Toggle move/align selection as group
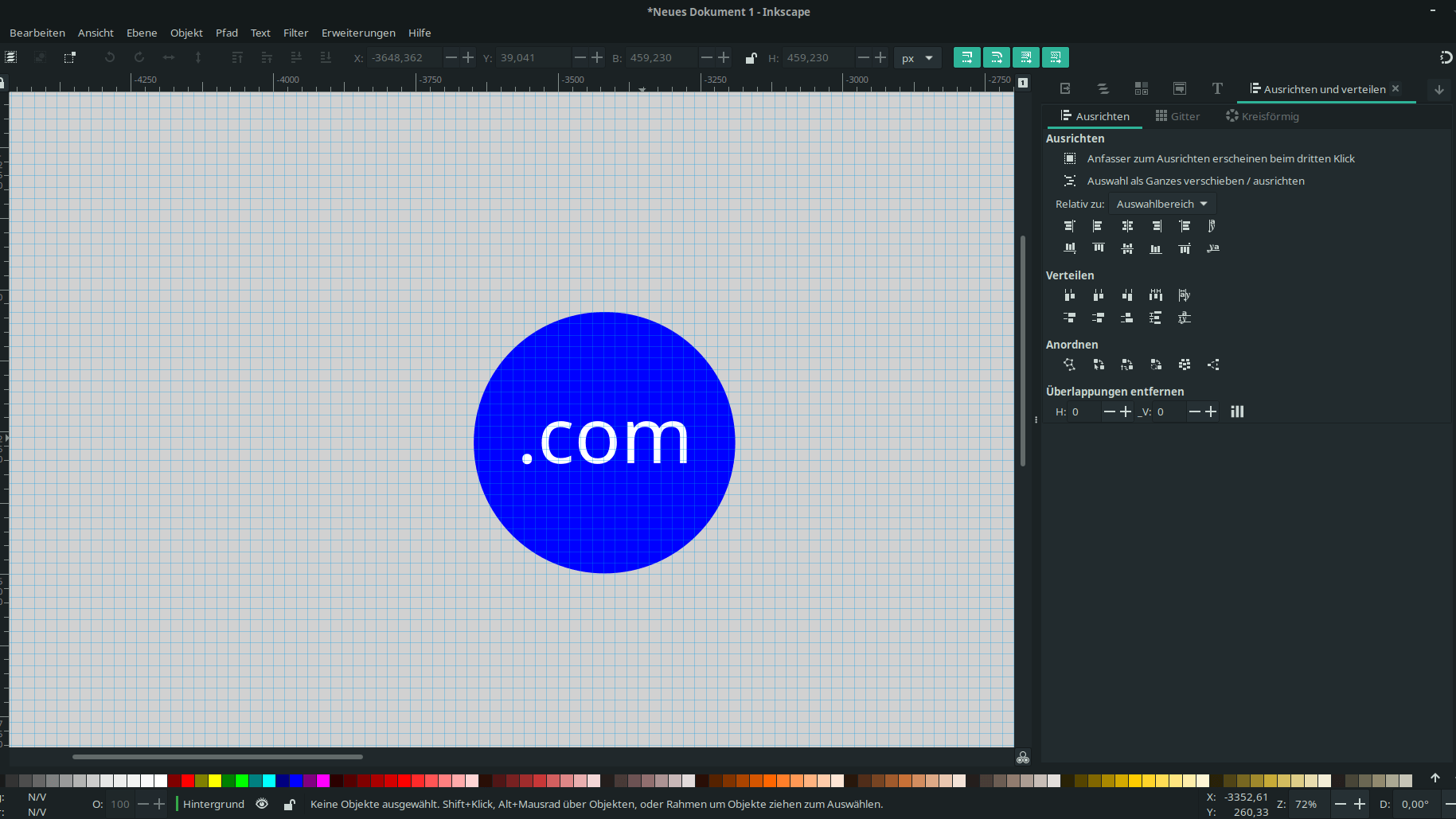Screen dimensions: 1456x819 click(x=1070, y=181)
